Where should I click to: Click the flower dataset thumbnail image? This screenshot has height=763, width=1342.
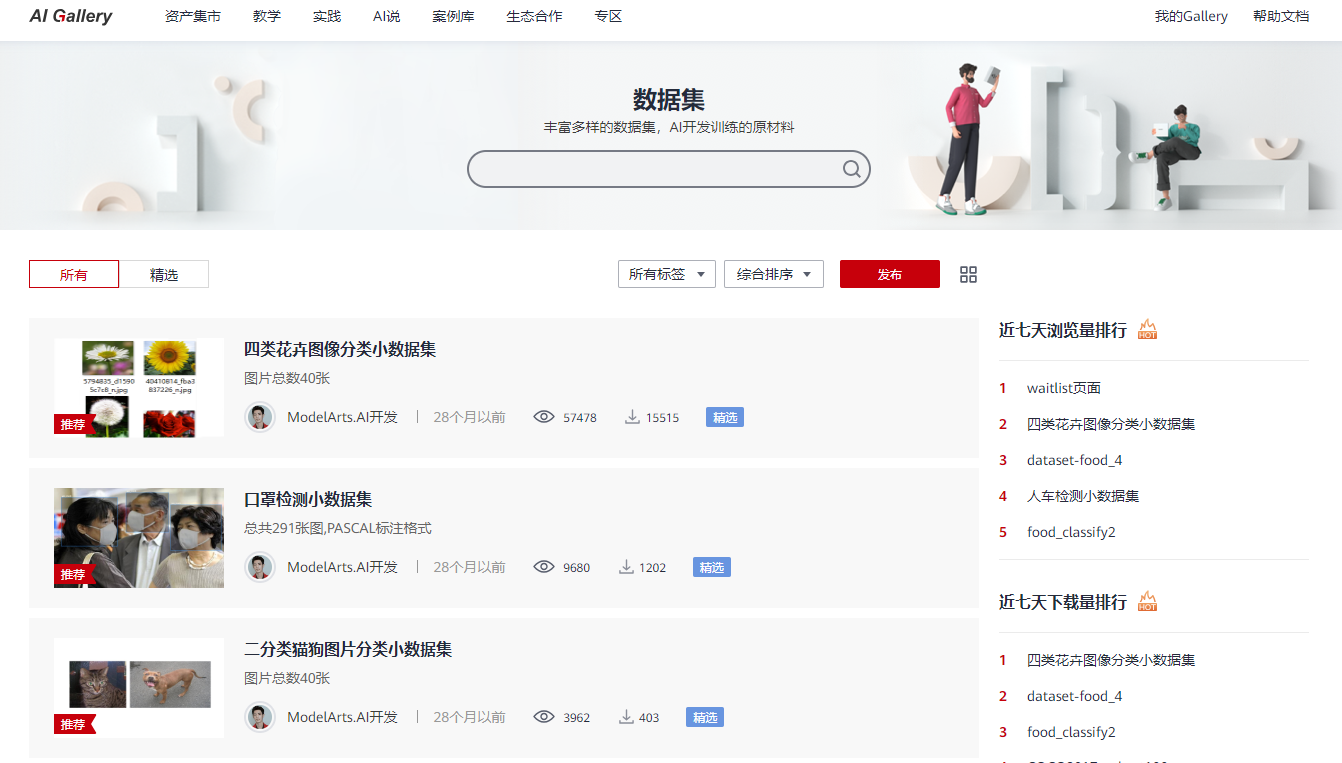coord(139,388)
